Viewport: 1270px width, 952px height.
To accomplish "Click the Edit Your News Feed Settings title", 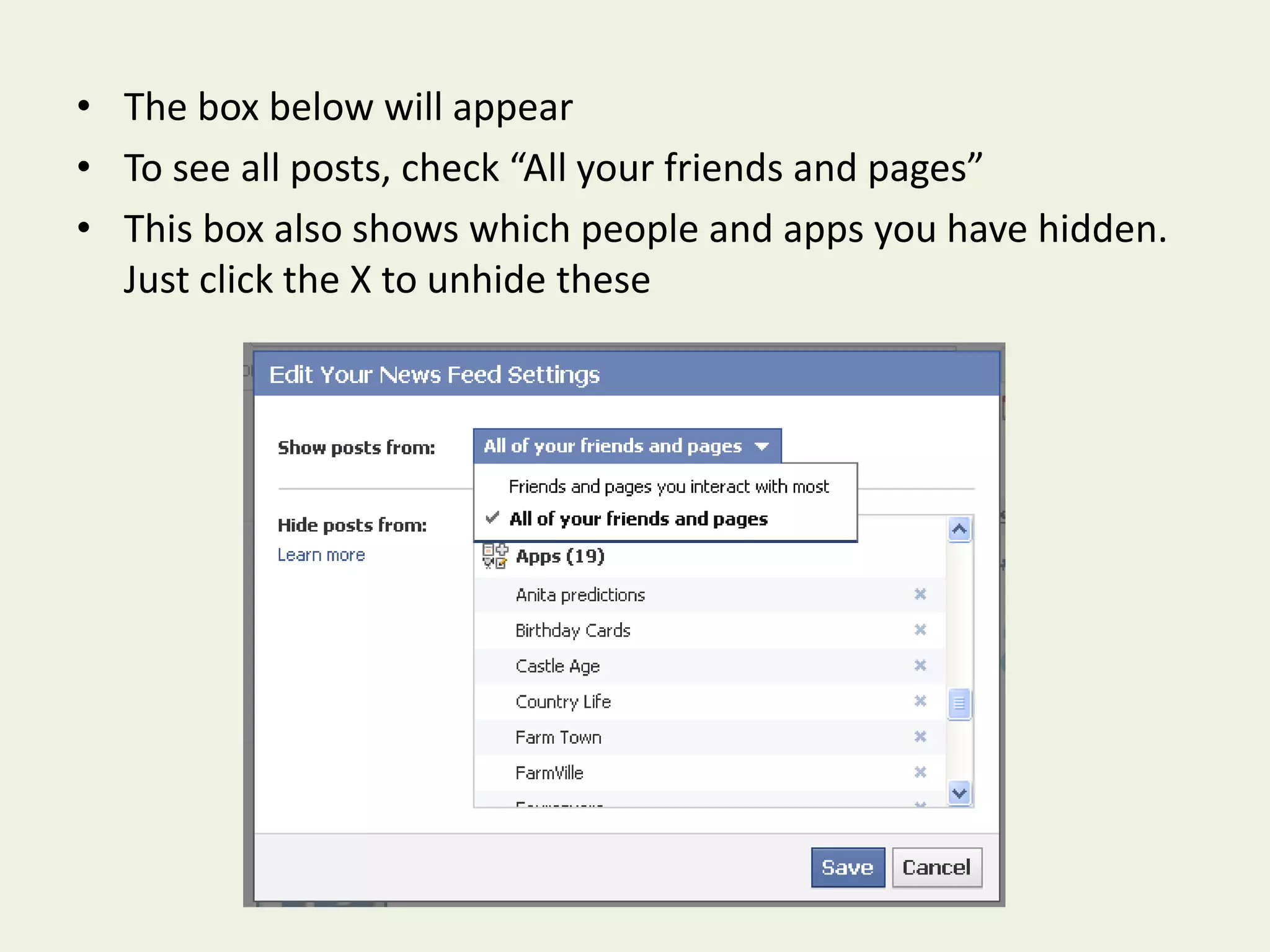I will pyautogui.click(x=434, y=374).
